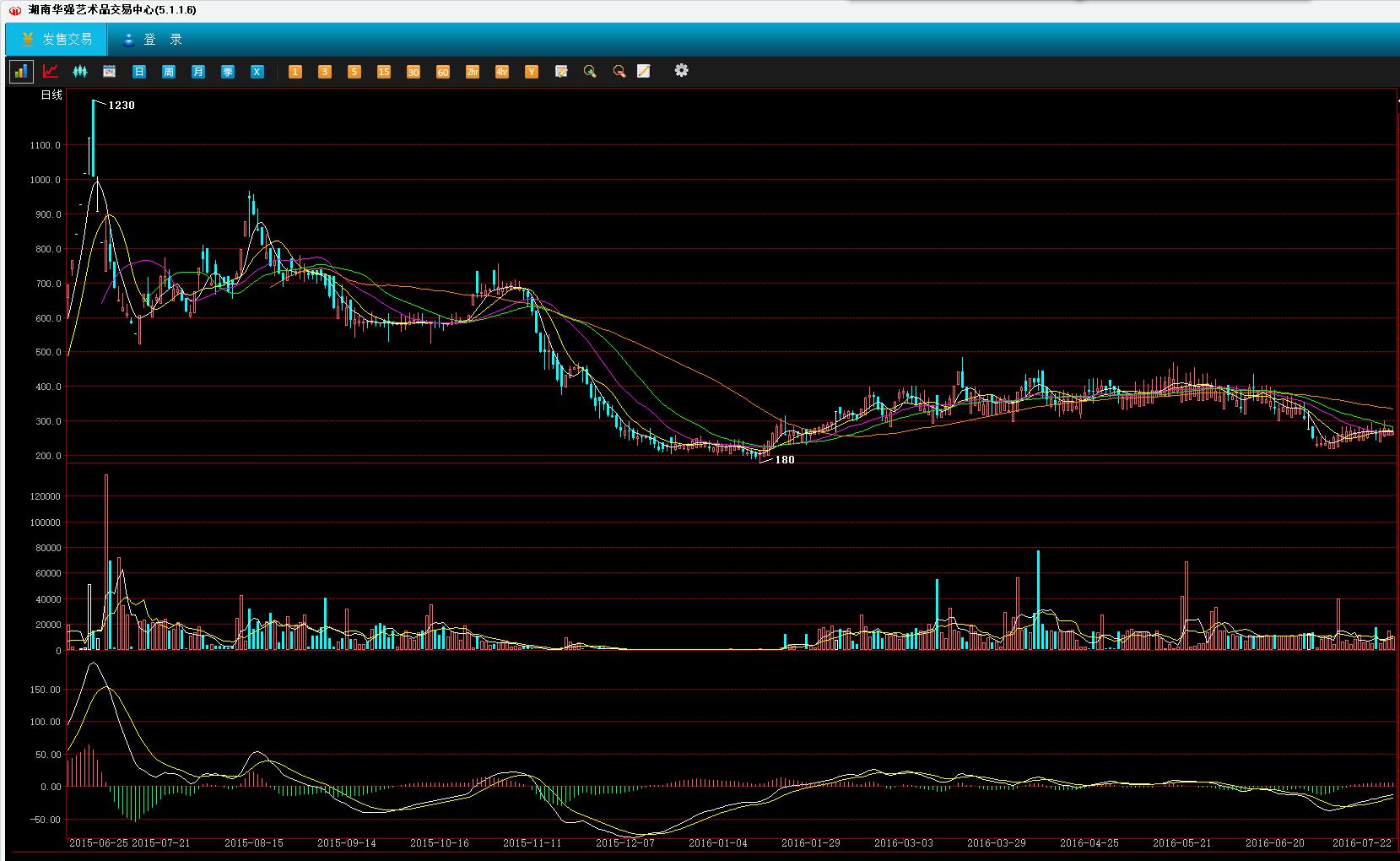Click the 2016-01-29 date label
The height and width of the screenshot is (861, 1400).
(x=811, y=843)
